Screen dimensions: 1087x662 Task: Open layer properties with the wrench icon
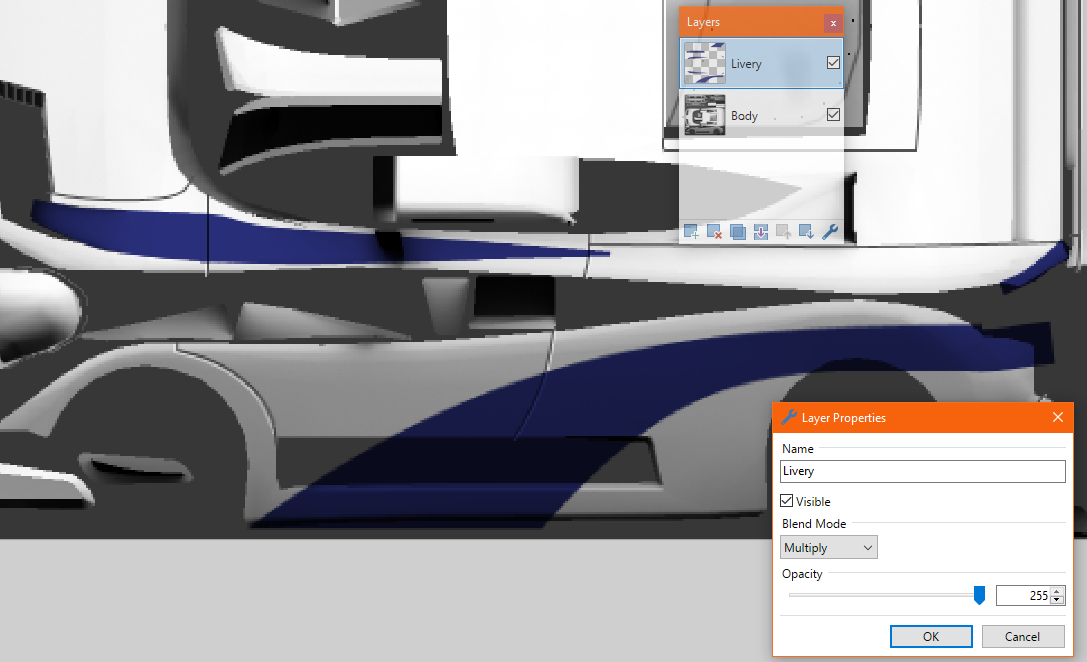point(829,232)
